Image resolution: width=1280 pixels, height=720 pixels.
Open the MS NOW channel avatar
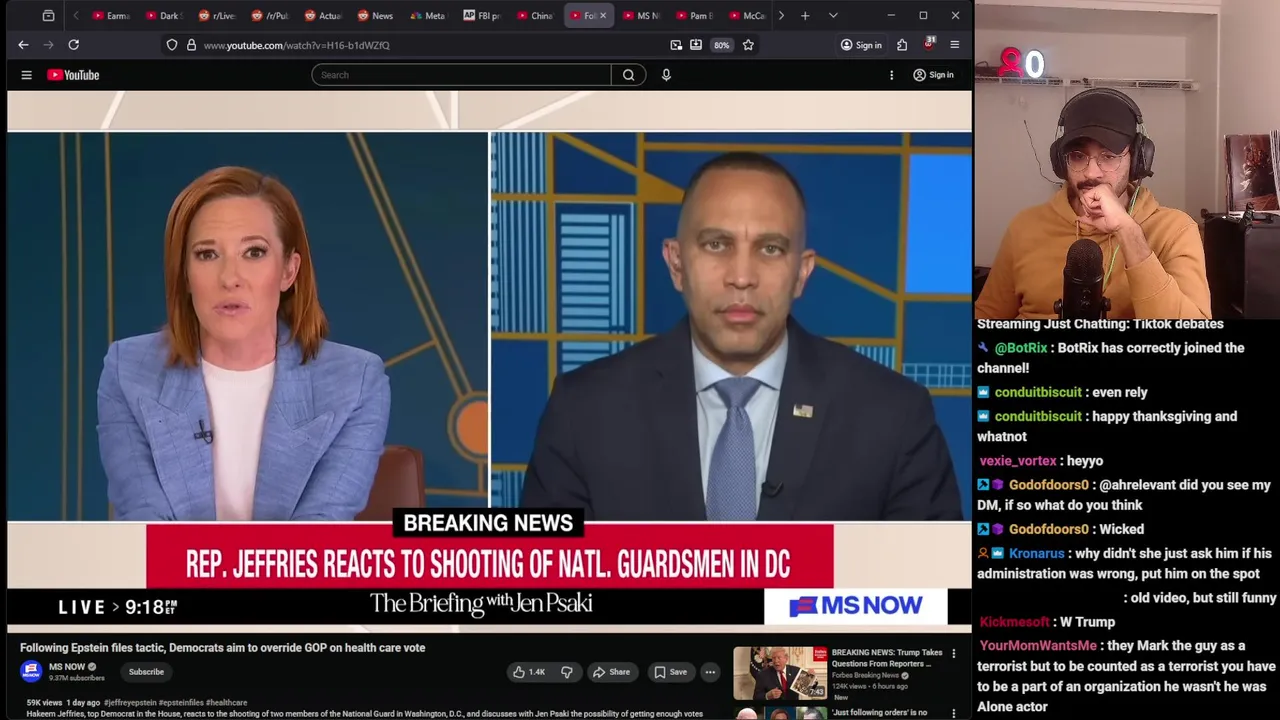tap(32, 671)
